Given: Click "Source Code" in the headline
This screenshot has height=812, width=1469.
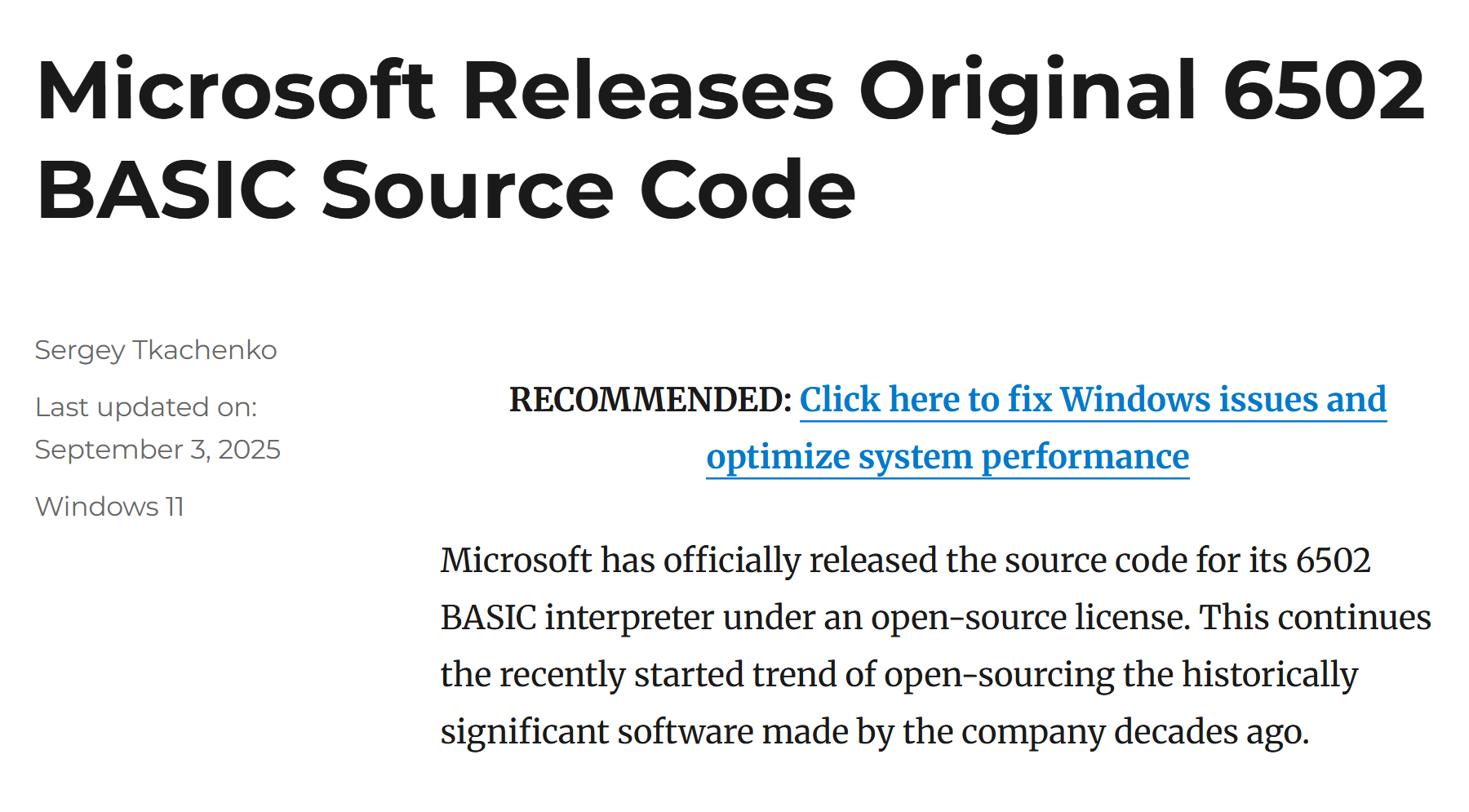Looking at the screenshot, I should pos(588,190).
